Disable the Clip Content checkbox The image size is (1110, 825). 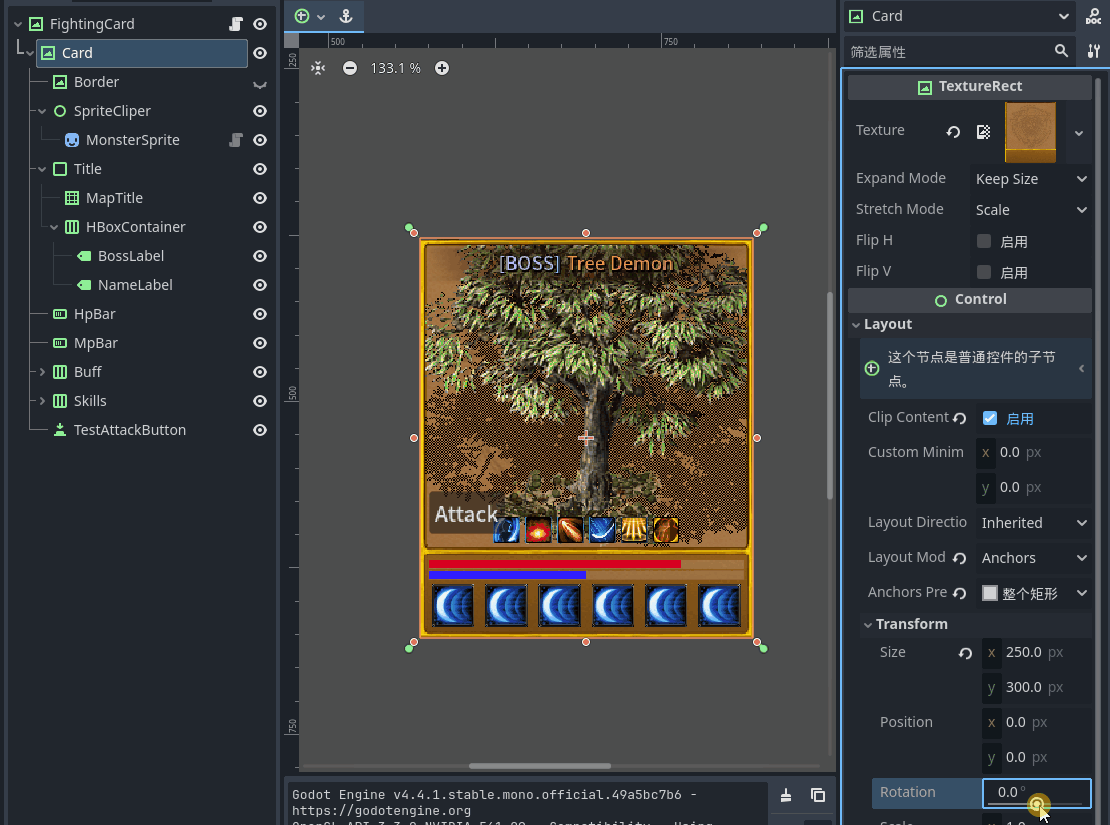[x=990, y=418]
